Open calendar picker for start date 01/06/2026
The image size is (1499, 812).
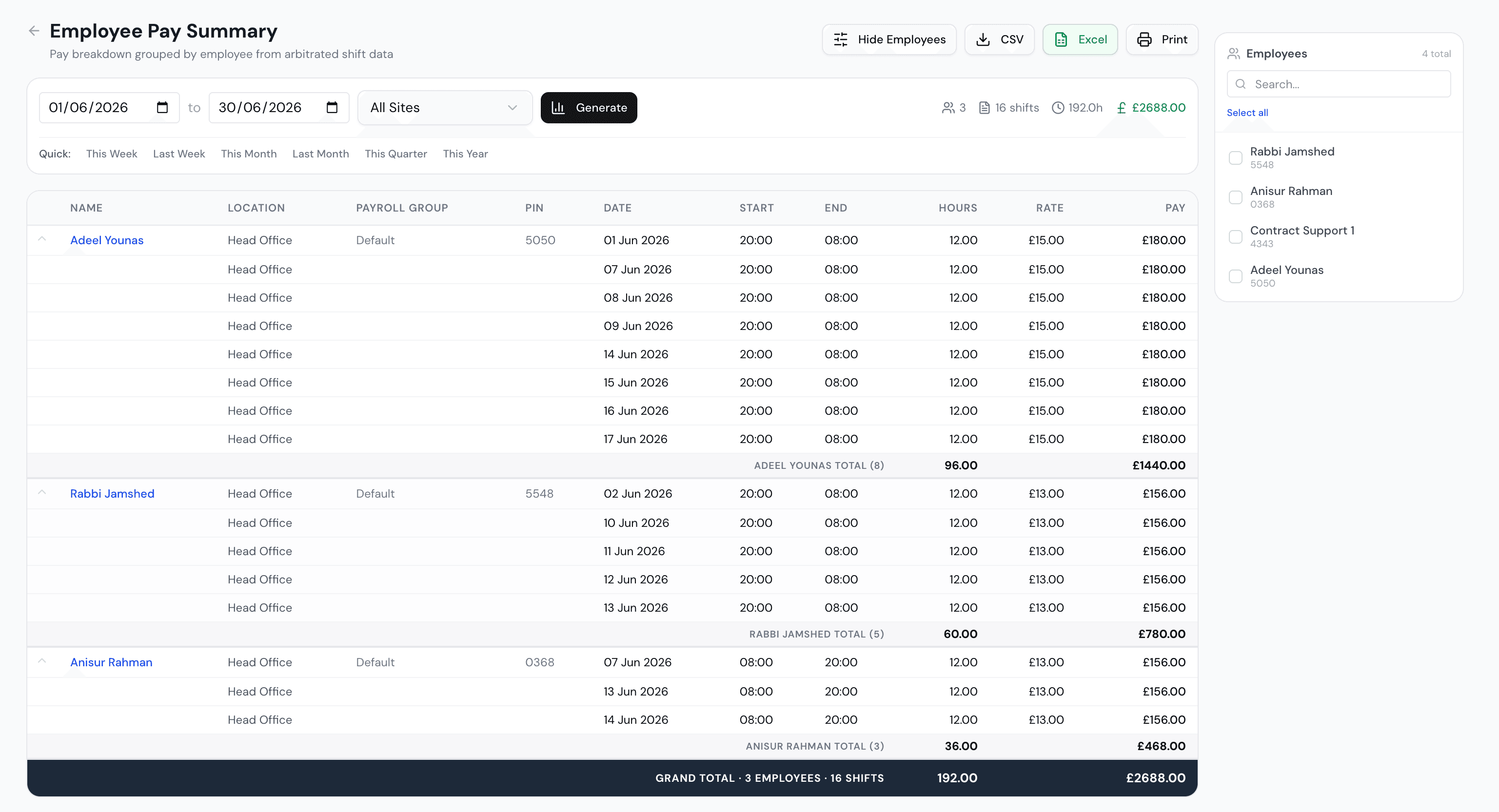162,108
